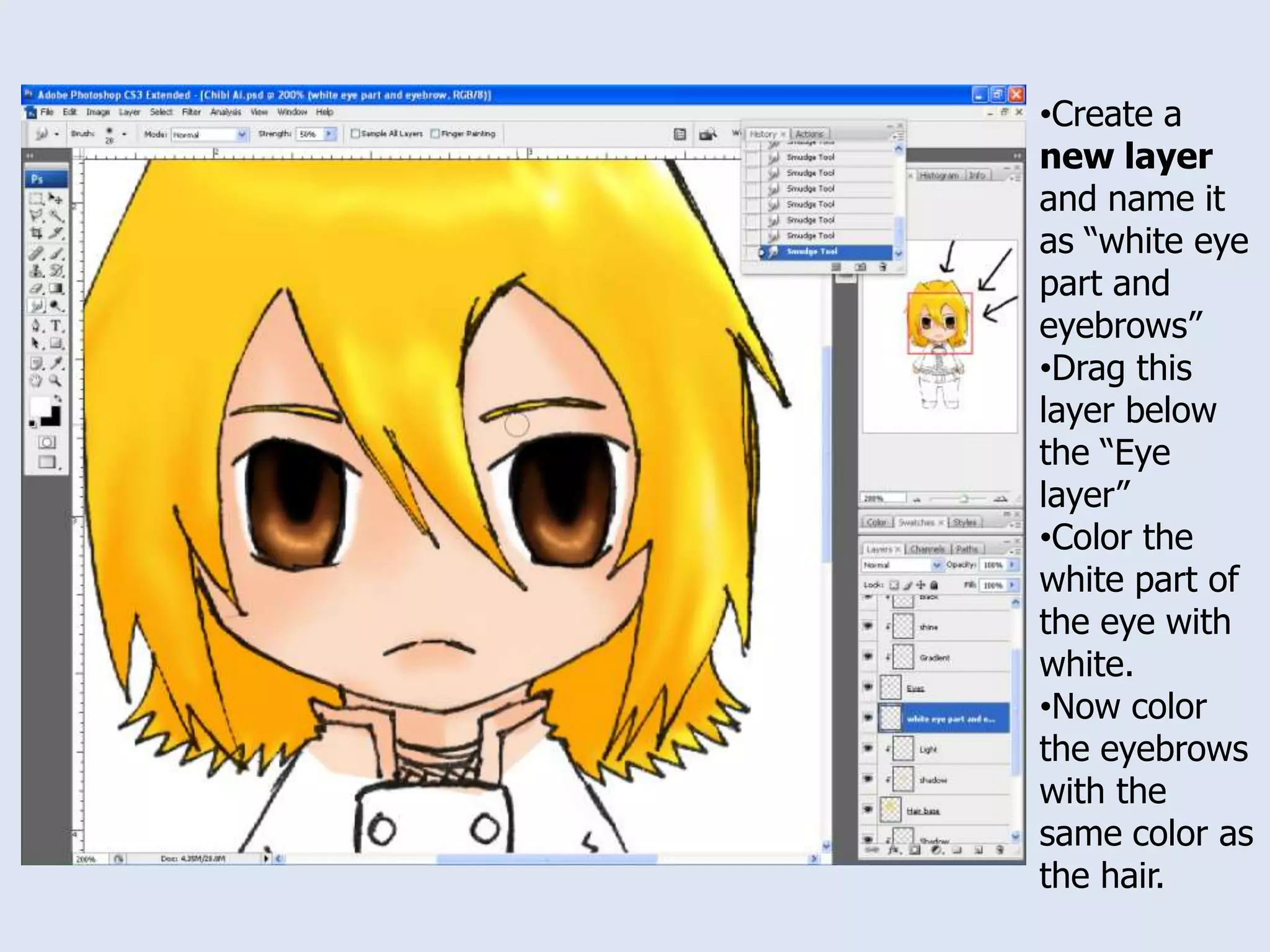Add a layer mask
1270x952 pixels.
(x=915, y=850)
